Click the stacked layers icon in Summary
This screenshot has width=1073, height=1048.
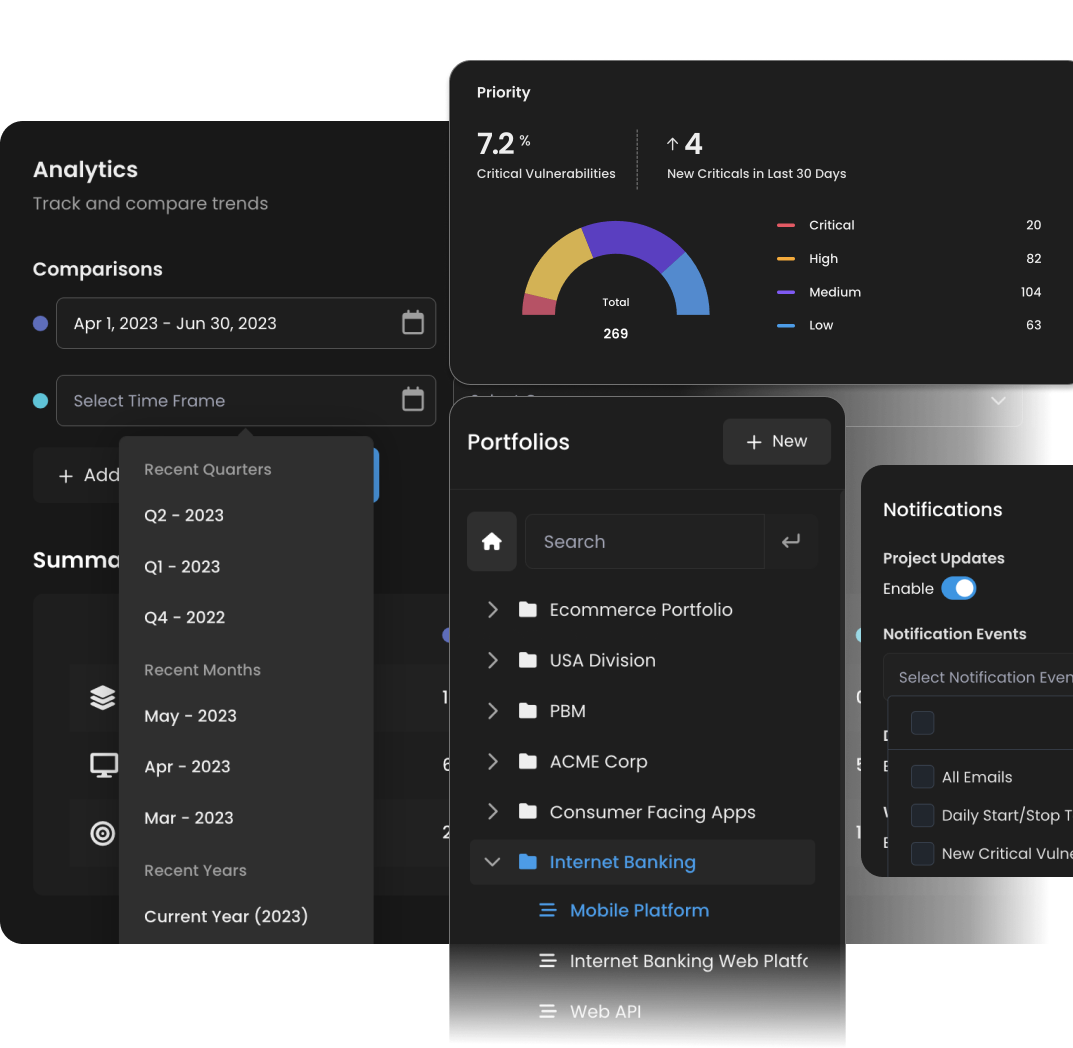tap(103, 697)
